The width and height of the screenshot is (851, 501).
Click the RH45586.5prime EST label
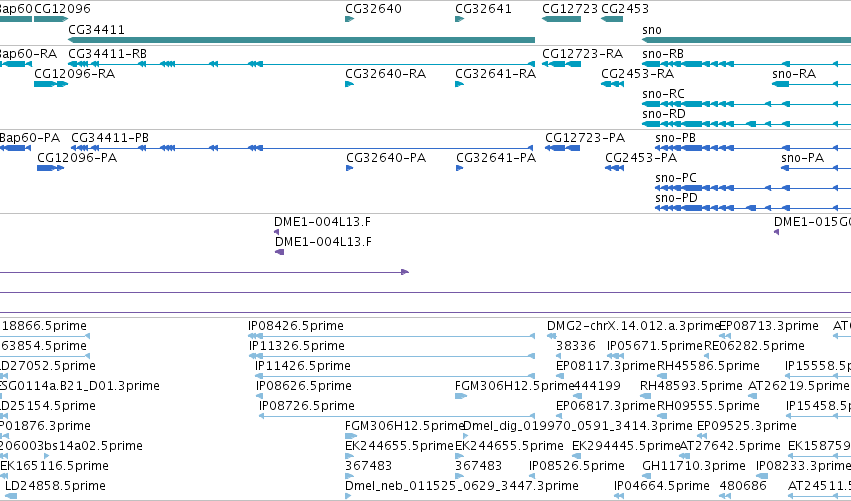click(x=708, y=366)
